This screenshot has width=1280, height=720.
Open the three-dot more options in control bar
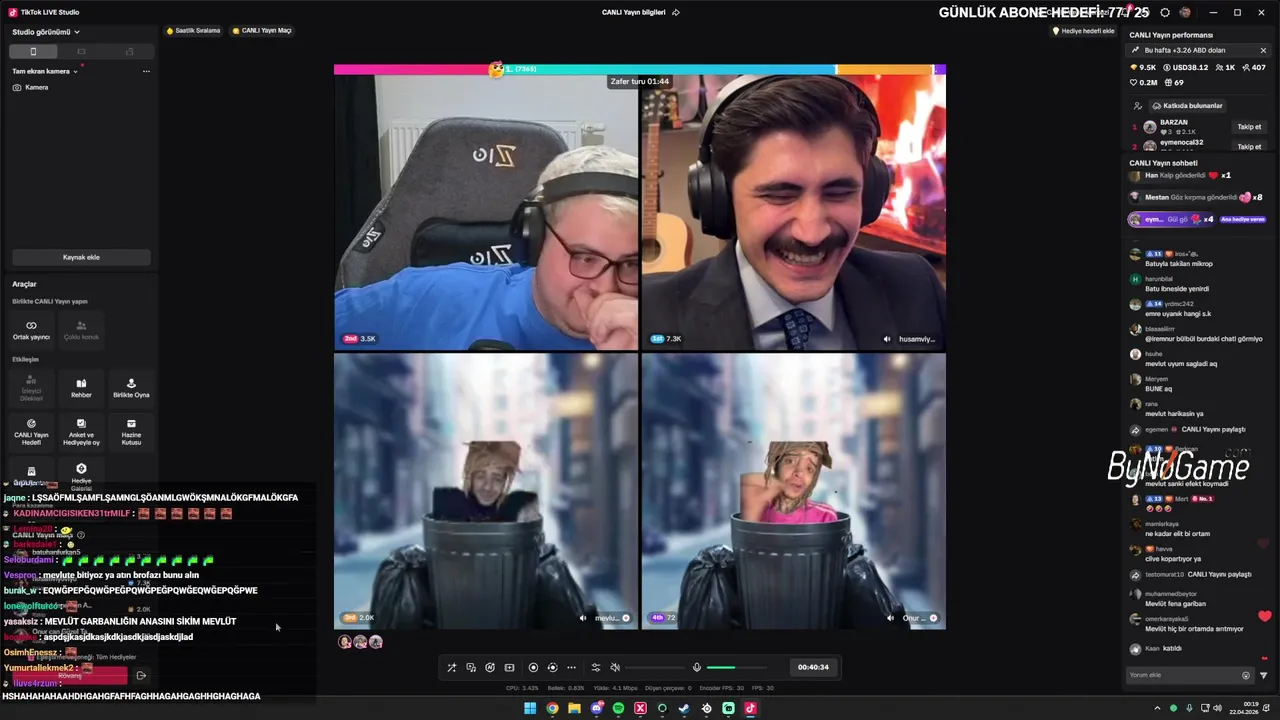click(571, 667)
